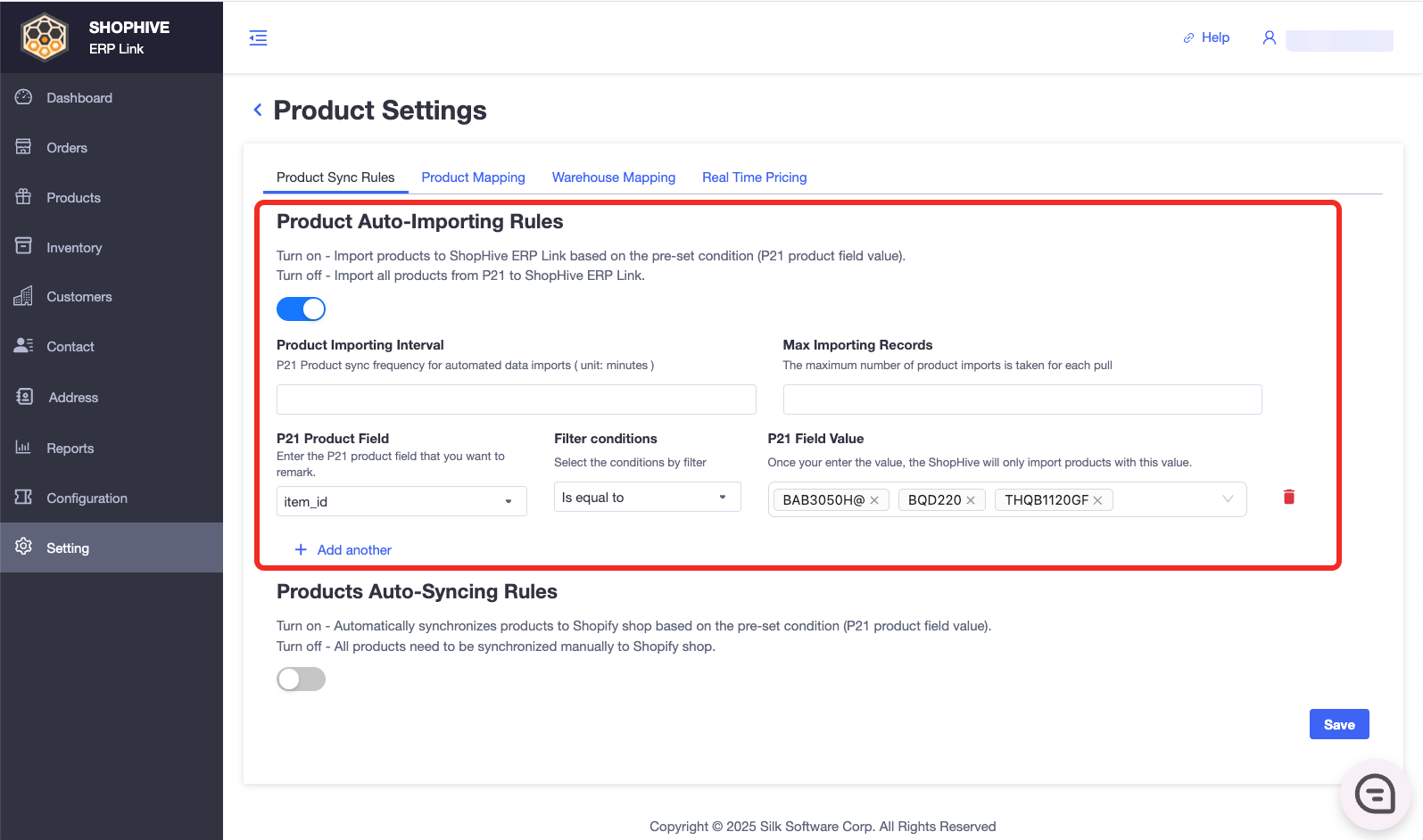This screenshot has width=1423, height=840.
Task: Click the Contact person icon
Action: coord(24,346)
